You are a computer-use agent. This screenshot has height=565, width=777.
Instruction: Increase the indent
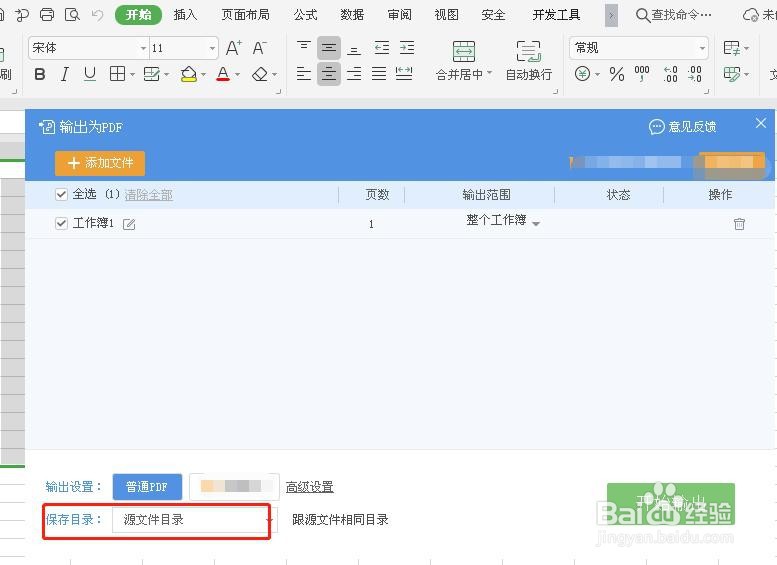pyautogui.click(x=407, y=48)
